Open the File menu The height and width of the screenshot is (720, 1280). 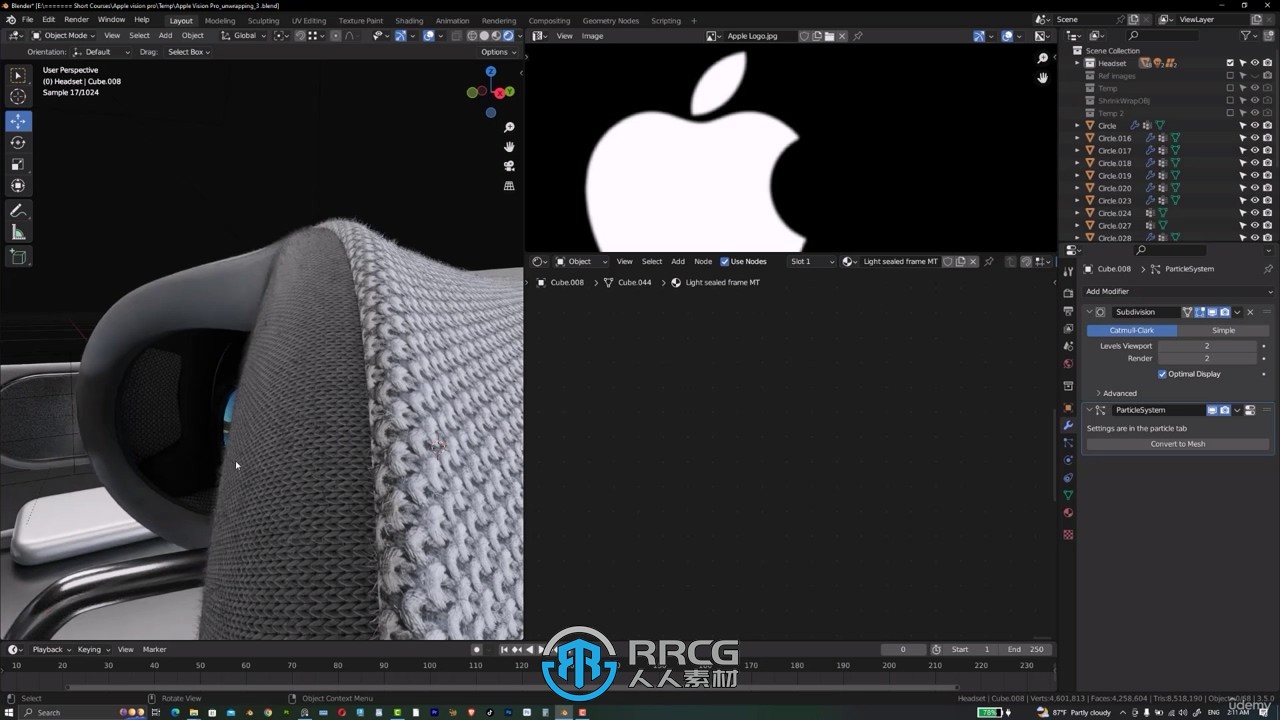[27, 20]
